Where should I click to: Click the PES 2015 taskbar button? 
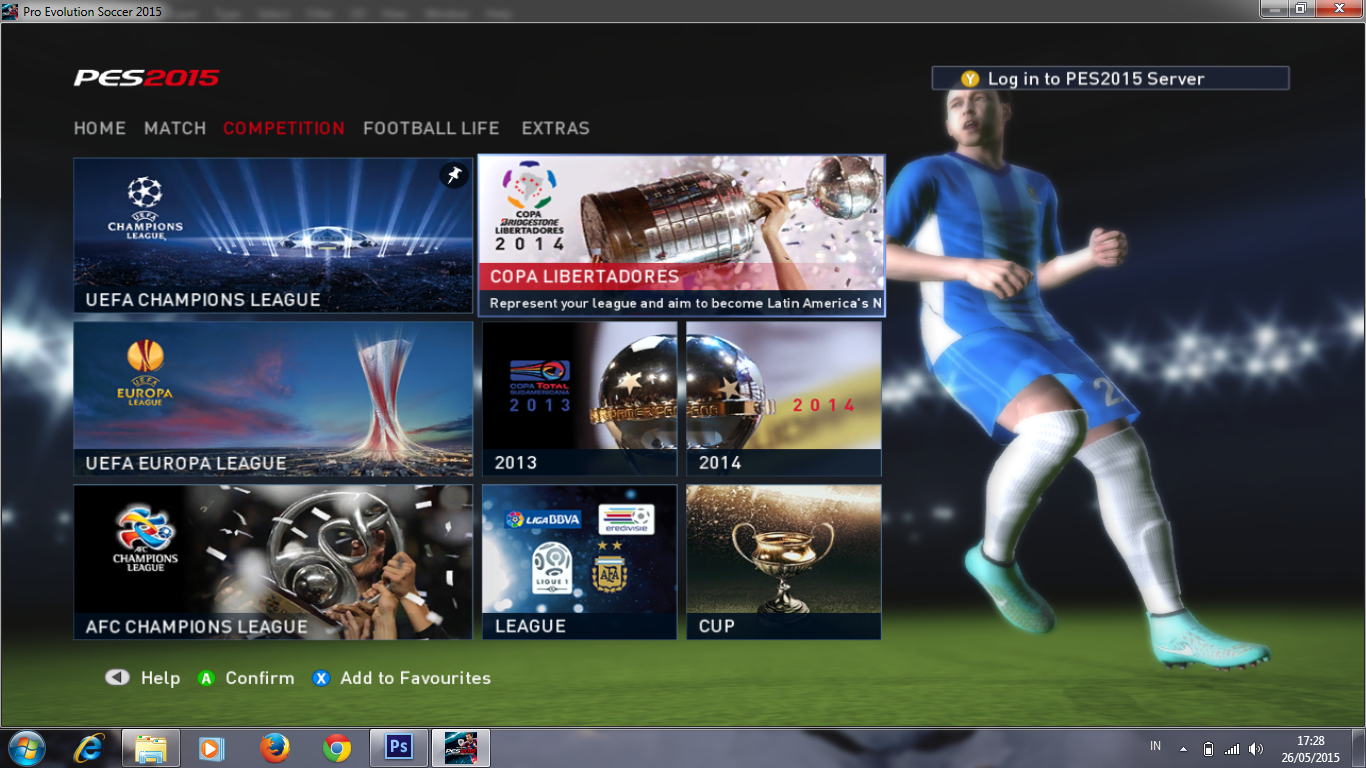(461, 748)
